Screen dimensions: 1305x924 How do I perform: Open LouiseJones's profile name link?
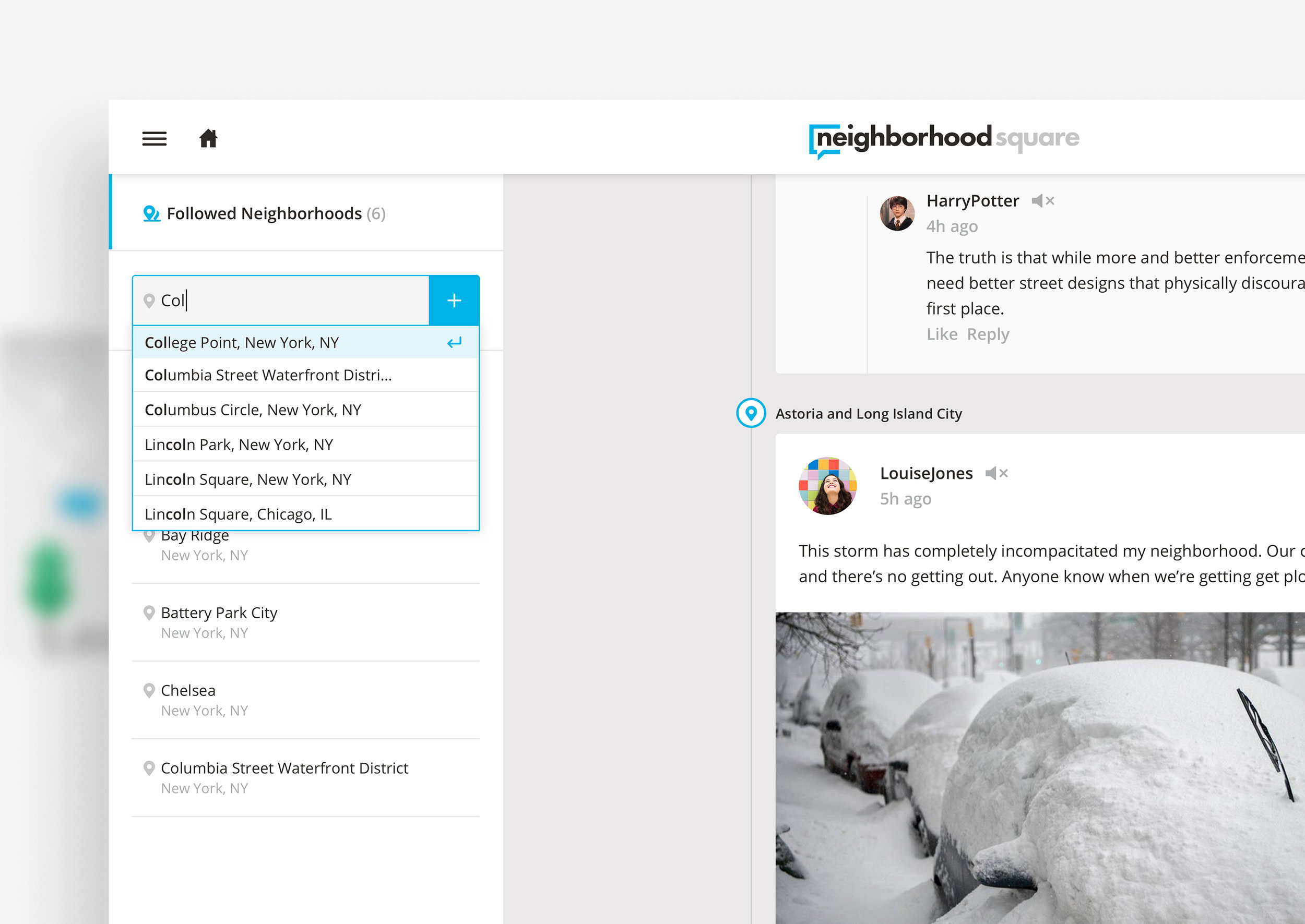927,473
